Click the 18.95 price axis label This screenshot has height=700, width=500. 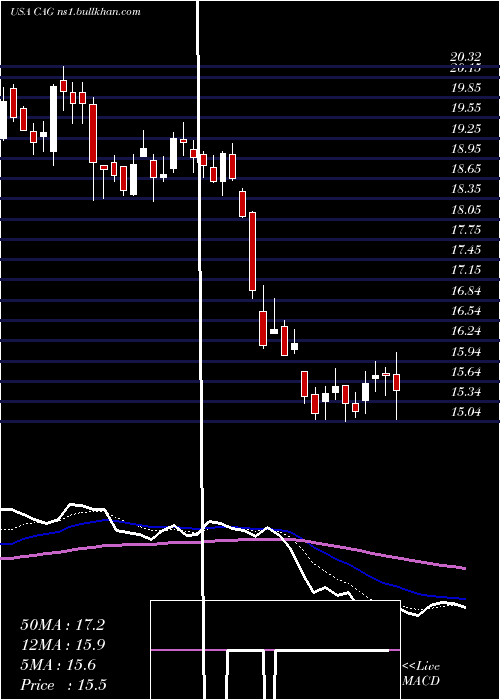(x=466, y=149)
